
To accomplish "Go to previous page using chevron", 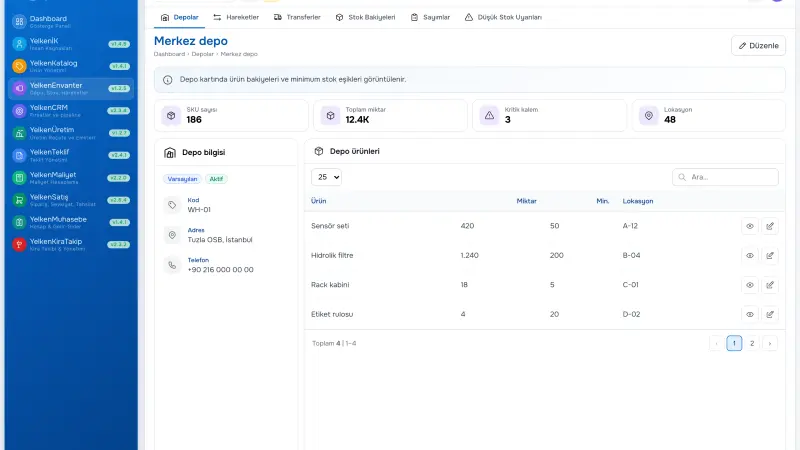I will (x=716, y=343).
